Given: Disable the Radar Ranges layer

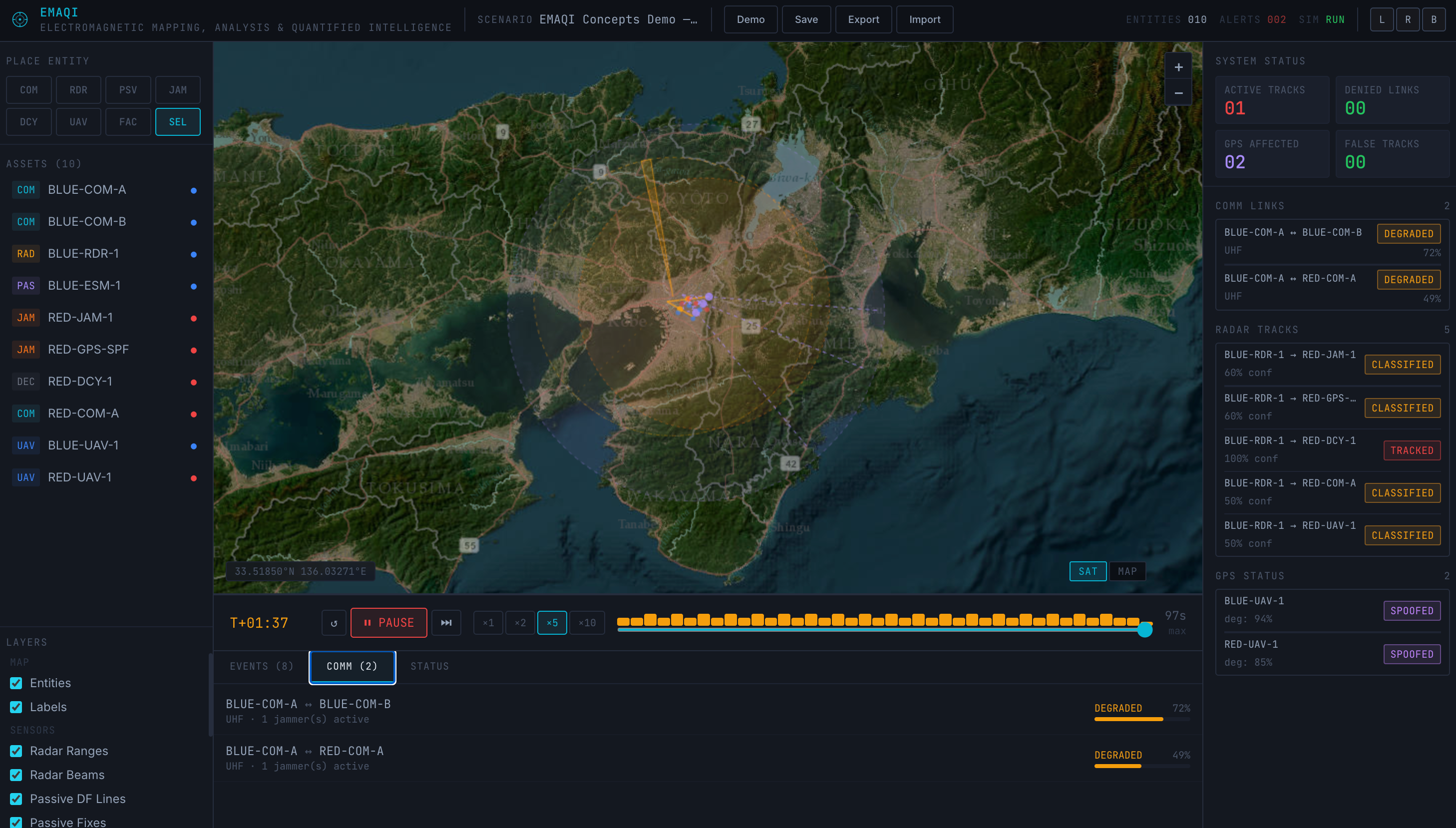Looking at the screenshot, I should [16, 751].
